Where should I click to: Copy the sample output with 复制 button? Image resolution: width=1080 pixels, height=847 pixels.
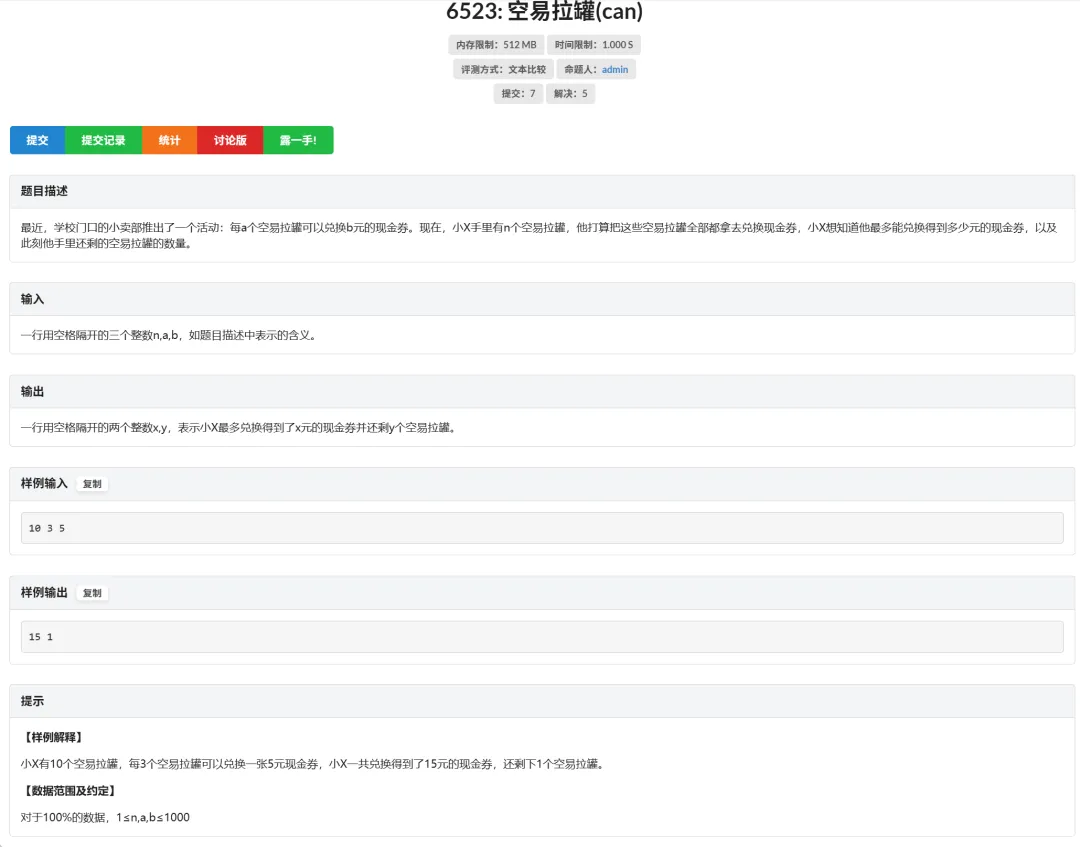tap(91, 592)
